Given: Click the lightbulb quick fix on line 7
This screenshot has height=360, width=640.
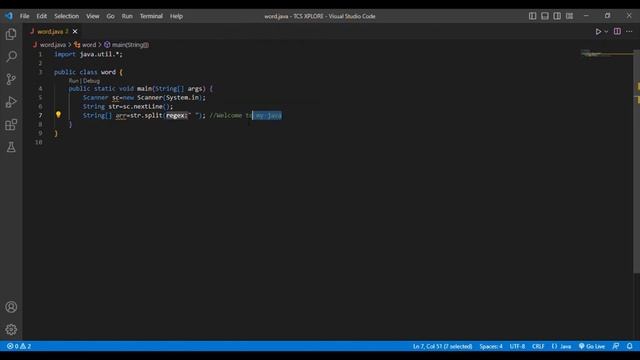Looking at the screenshot, I should point(58,115).
